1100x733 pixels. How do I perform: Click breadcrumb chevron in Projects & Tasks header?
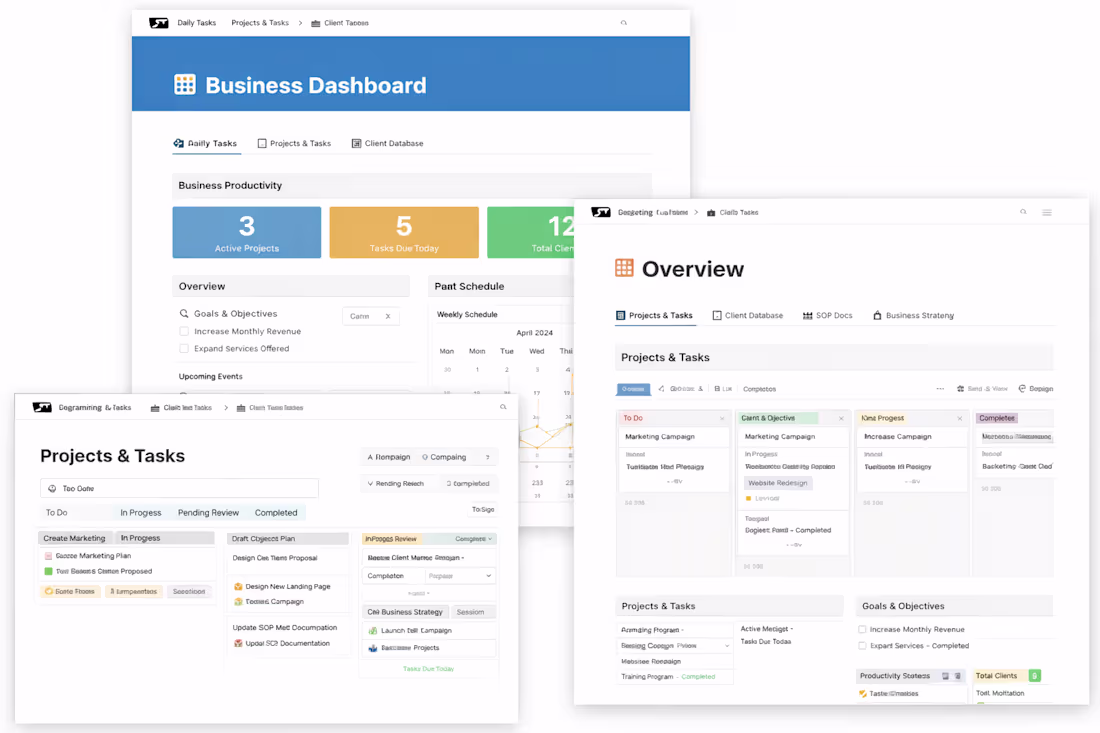226,408
